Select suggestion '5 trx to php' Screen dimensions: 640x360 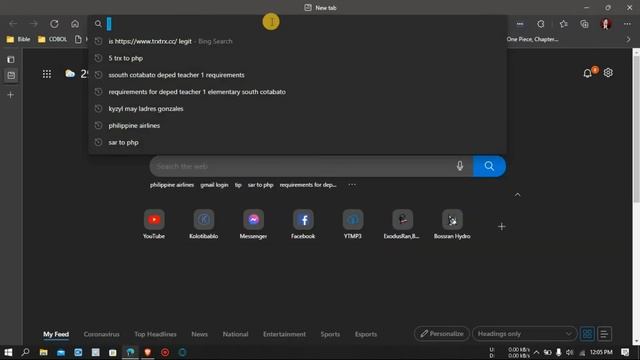pyautogui.click(x=298, y=58)
